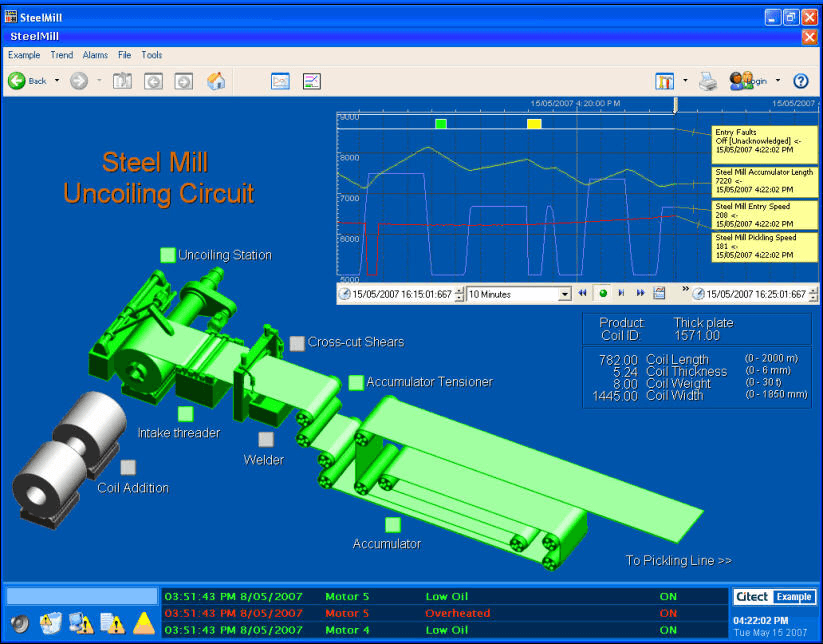Click the Login users icon

pos(741,81)
